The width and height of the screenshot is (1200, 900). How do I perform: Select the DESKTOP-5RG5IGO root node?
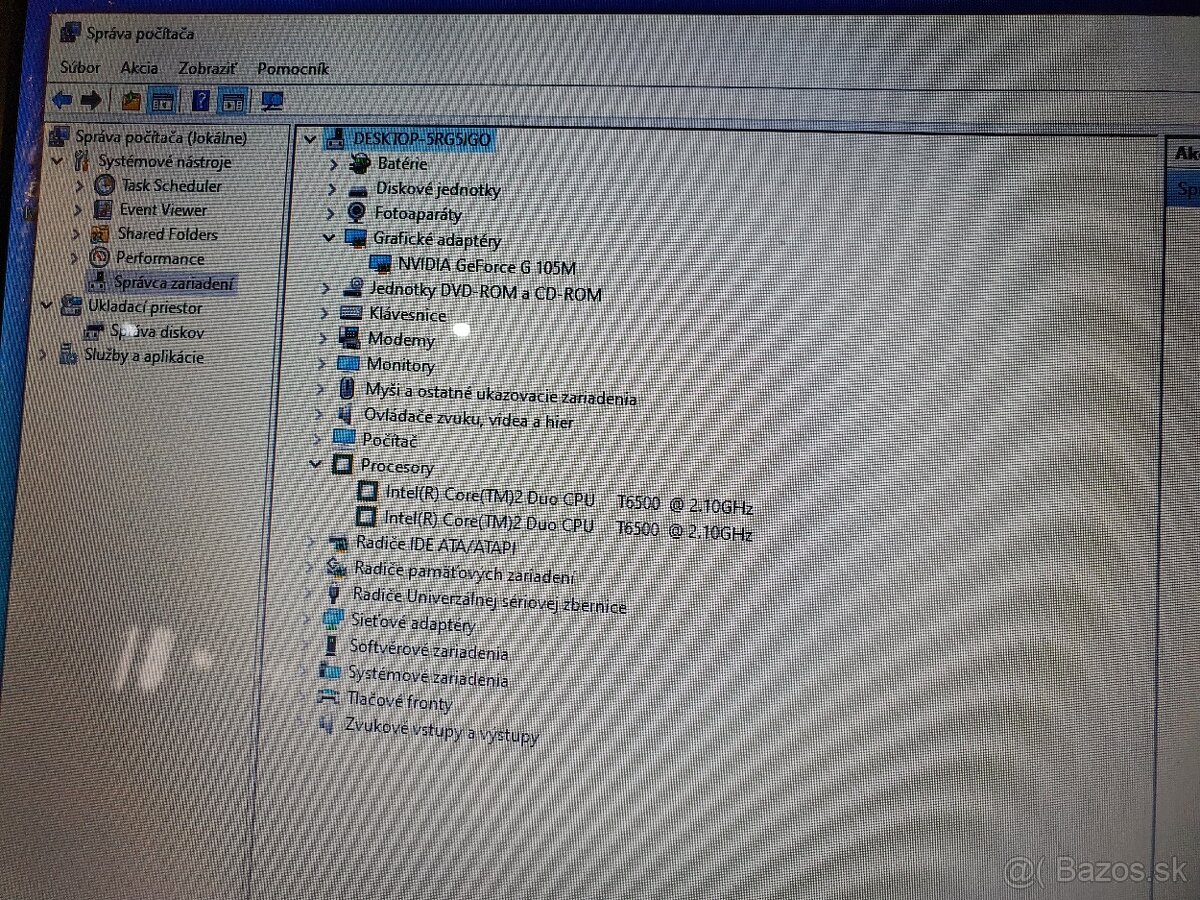(421, 139)
